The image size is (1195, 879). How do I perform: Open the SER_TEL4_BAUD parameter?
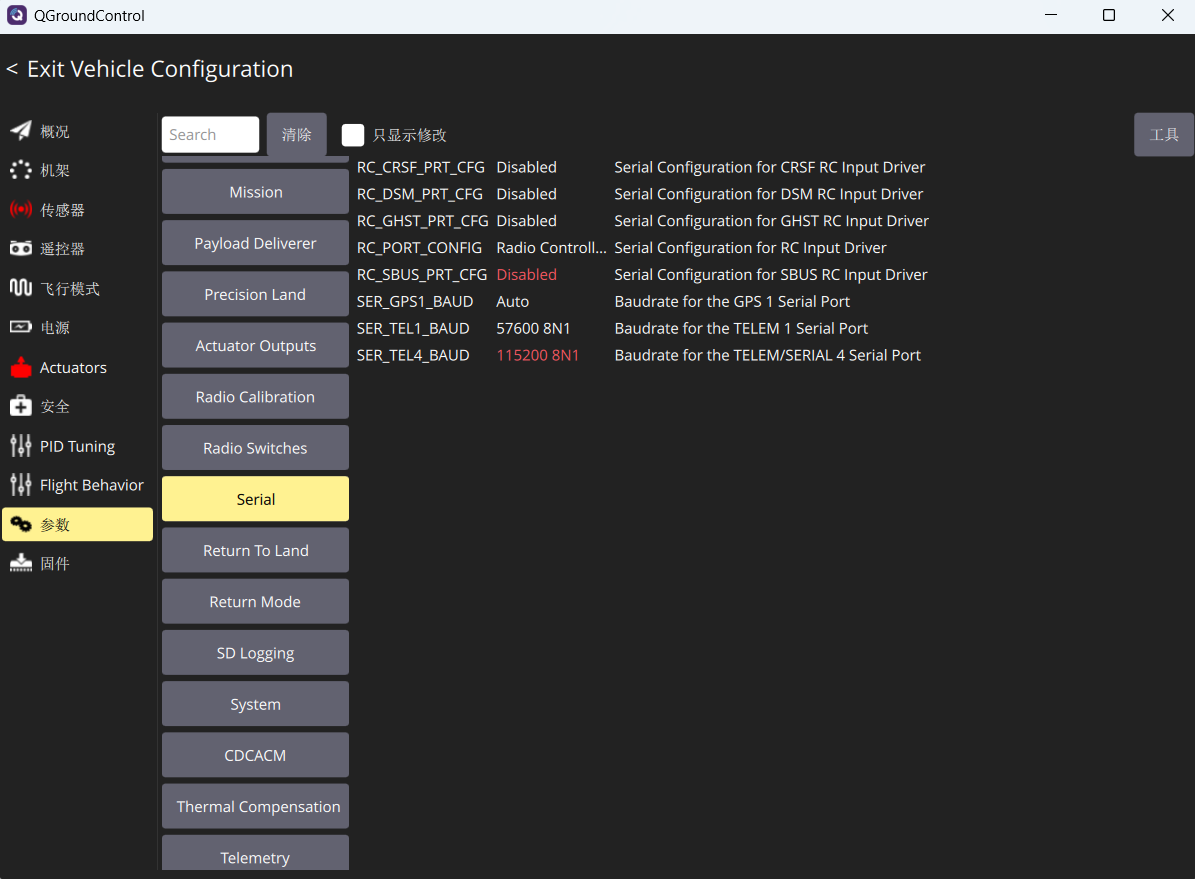413,355
